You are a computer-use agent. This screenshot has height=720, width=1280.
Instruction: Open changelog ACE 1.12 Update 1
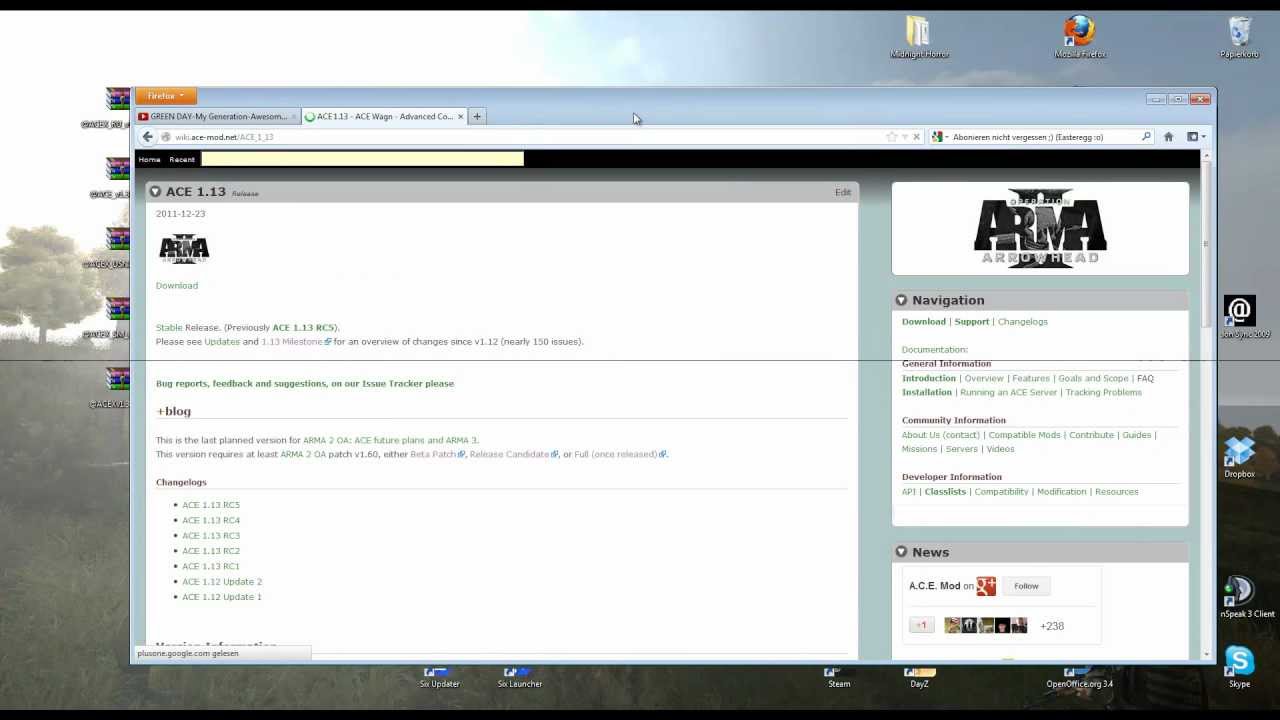point(222,597)
